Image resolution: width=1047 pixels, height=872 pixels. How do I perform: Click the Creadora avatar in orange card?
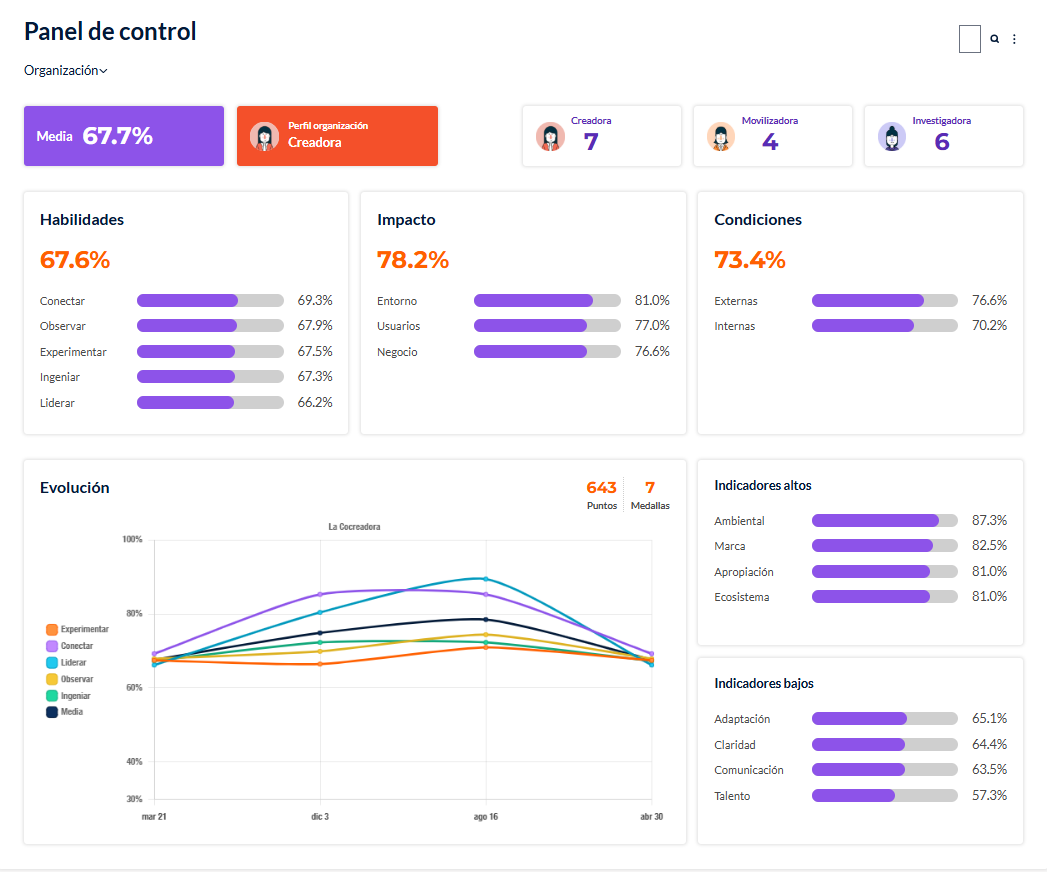(x=264, y=136)
